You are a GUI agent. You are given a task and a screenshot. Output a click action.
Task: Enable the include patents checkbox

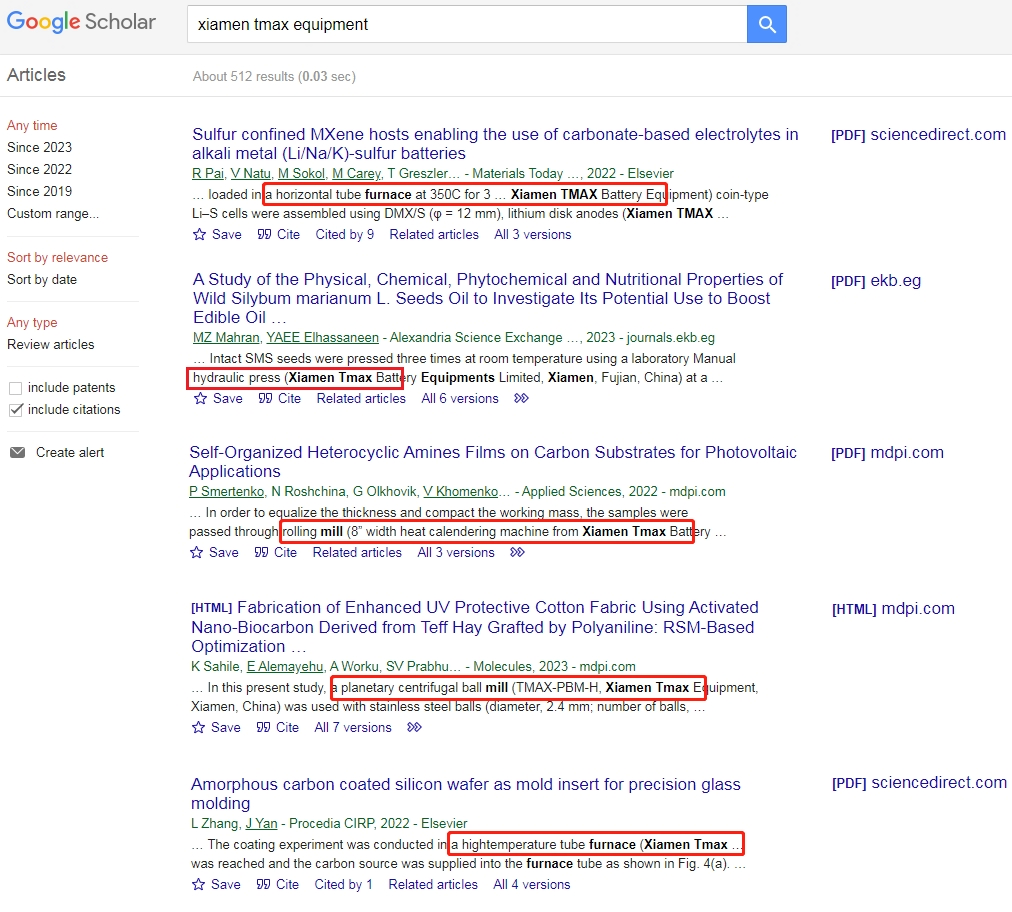point(15,388)
